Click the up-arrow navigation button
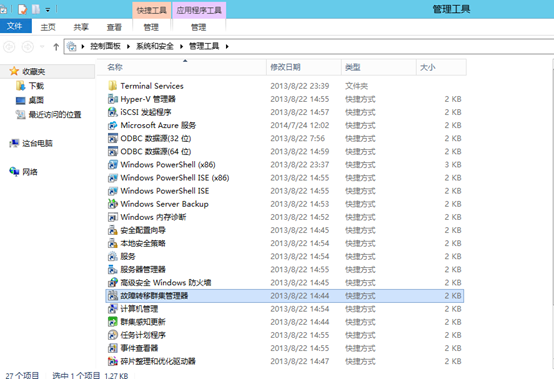This screenshot has width=554, height=379. (x=56, y=47)
